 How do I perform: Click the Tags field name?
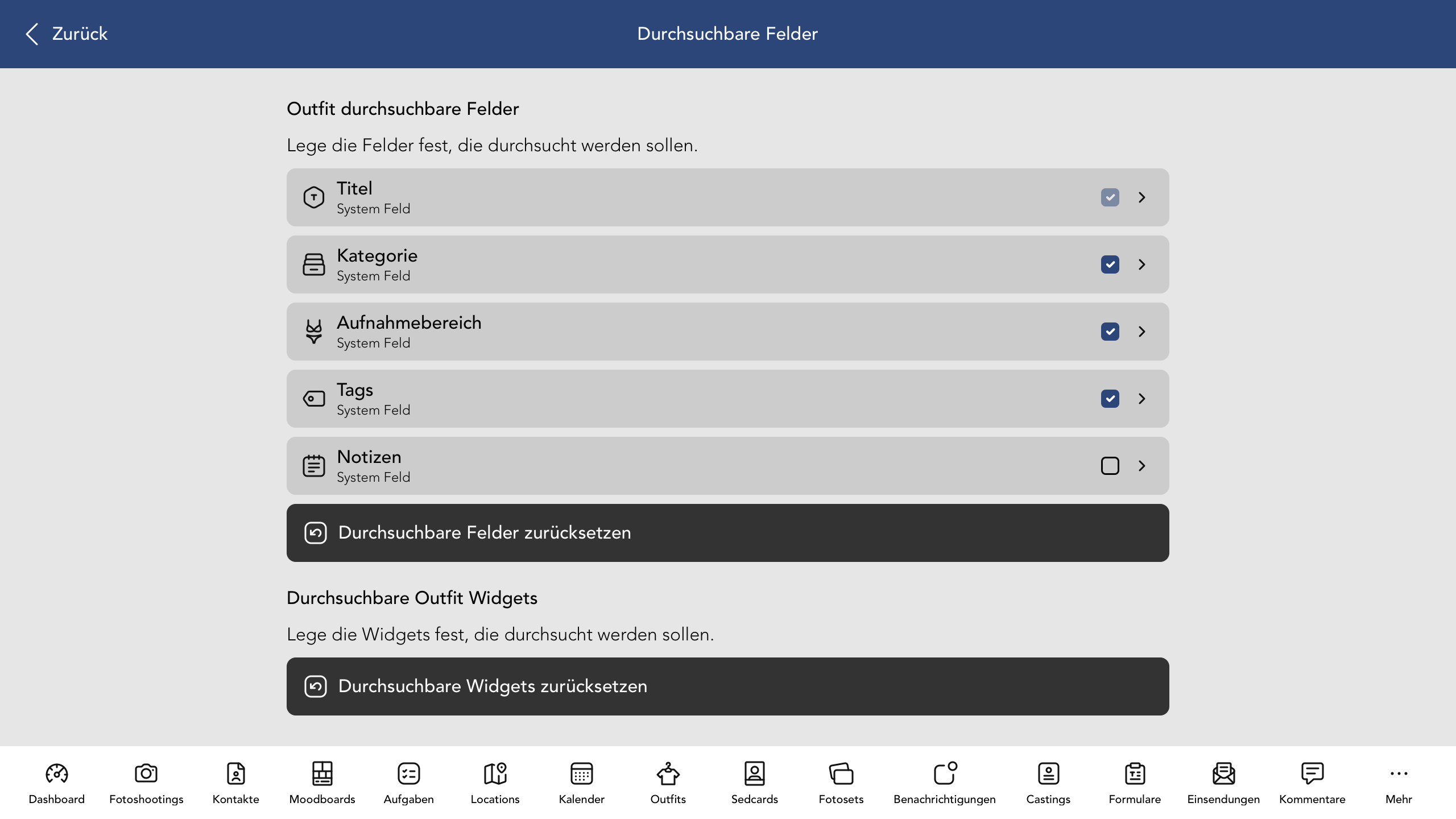[355, 390]
